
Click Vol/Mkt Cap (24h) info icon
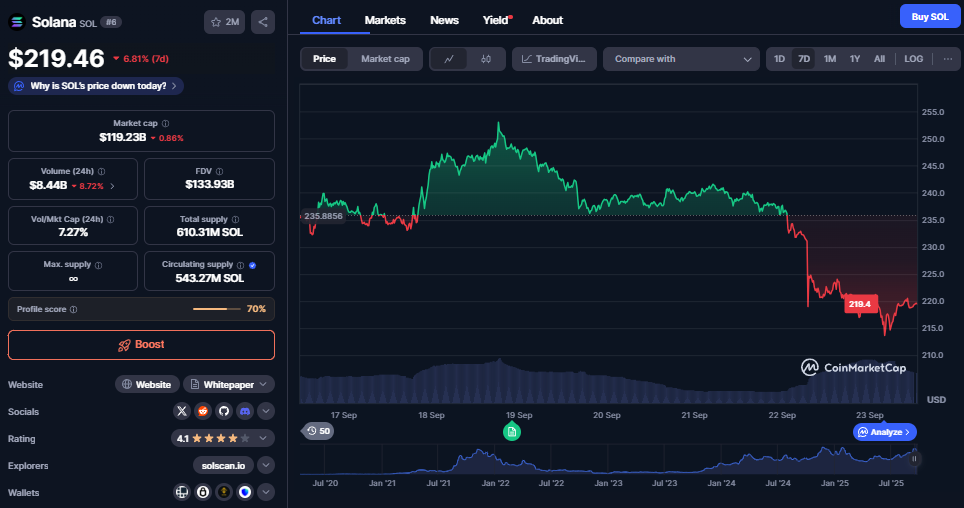(111, 220)
